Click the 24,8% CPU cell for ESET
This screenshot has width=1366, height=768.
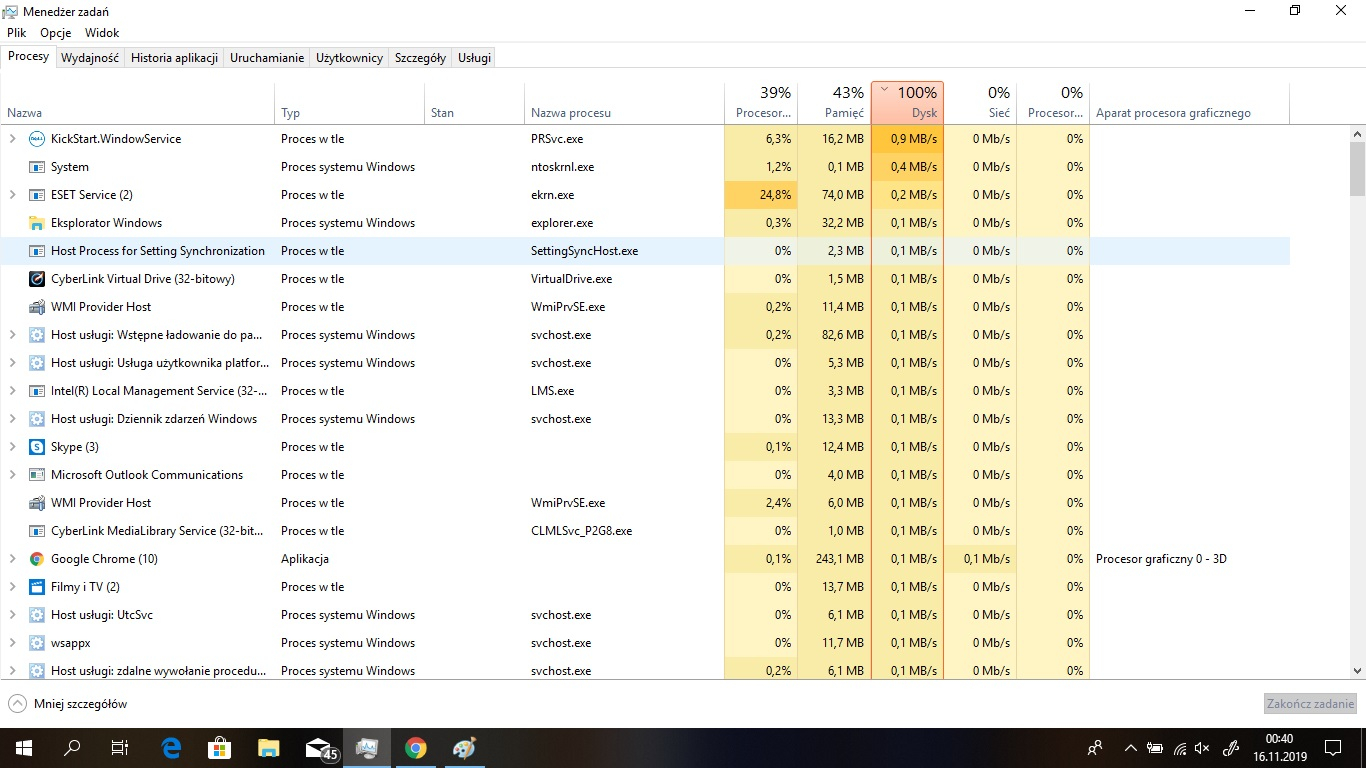click(x=761, y=195)
